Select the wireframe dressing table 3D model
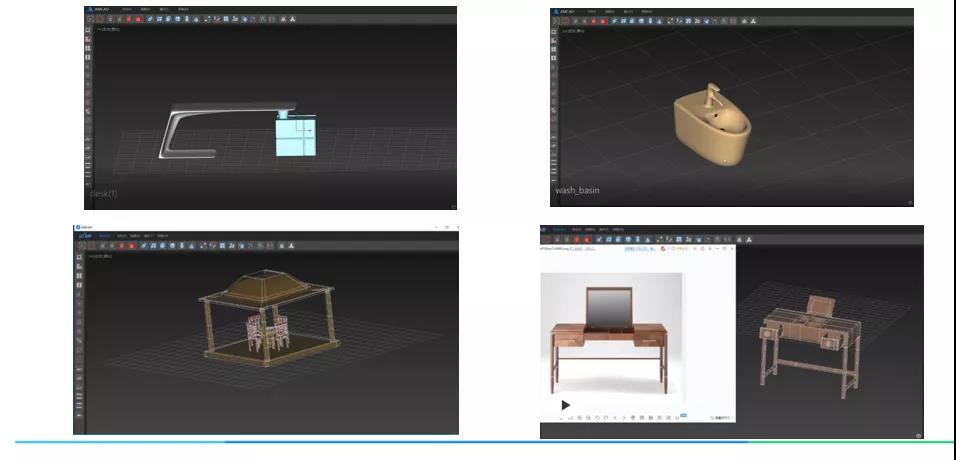The height and width of the screenshot is (460, 956). pyautogui.click(x=810, y=340)
